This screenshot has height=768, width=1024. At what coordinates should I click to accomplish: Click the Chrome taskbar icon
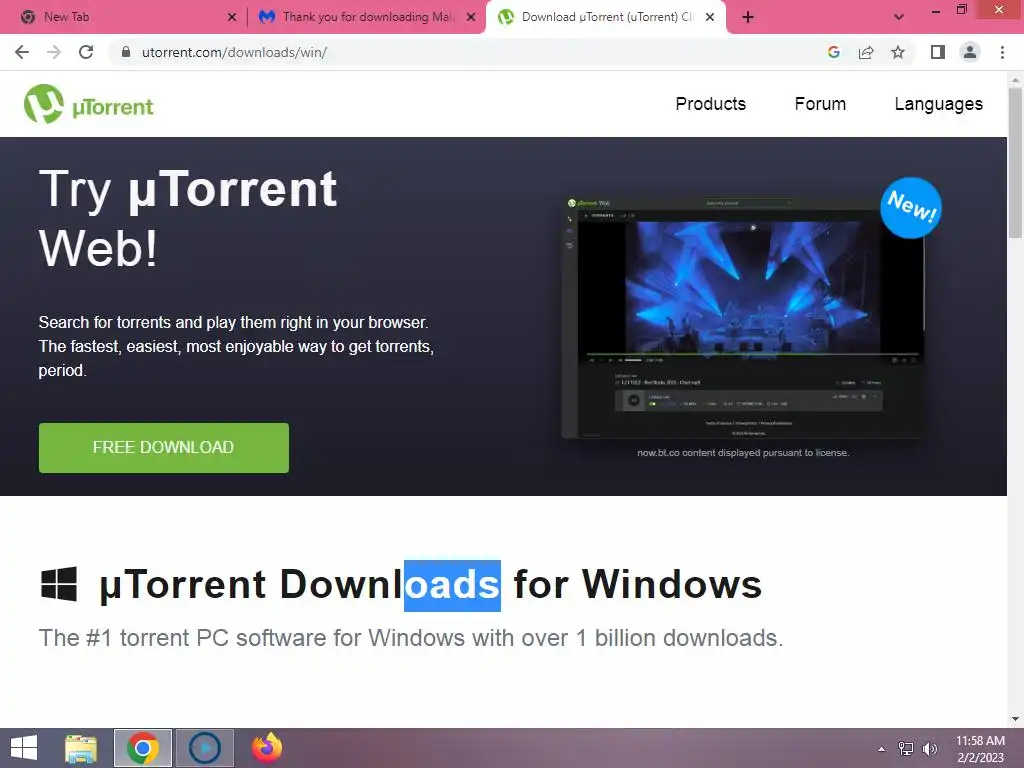(x=143, y=748)
